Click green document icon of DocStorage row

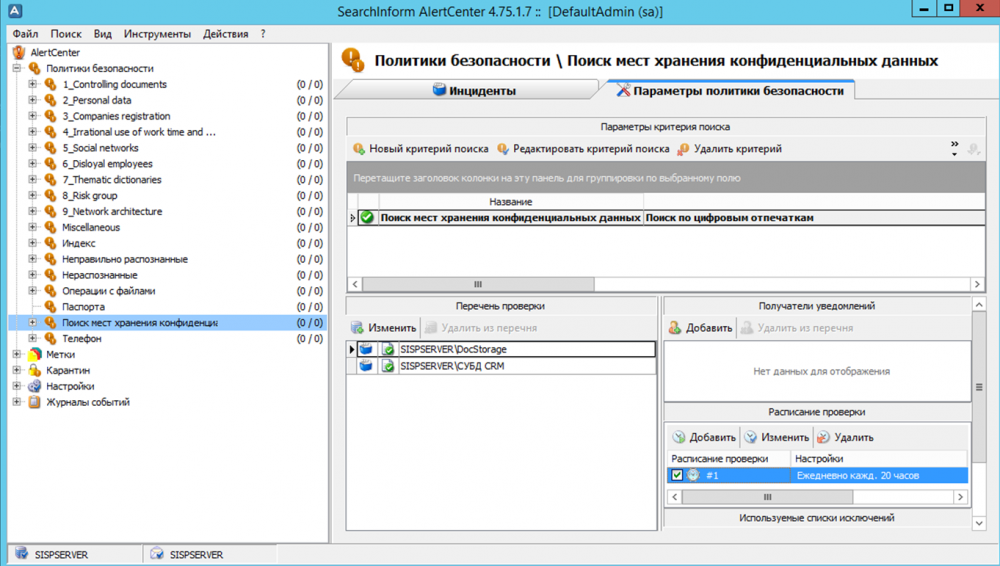click(388, 349)
